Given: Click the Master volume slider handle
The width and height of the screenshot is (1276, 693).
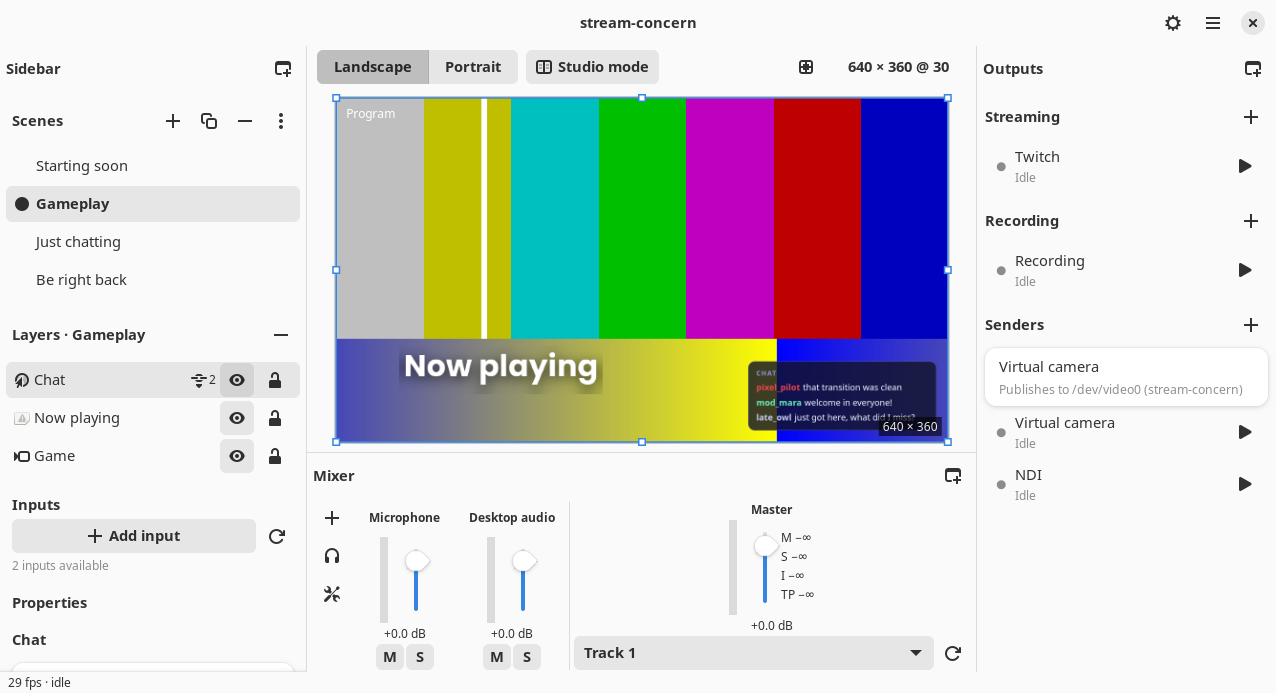Looking at the screenshot, I should click(766, 546).
